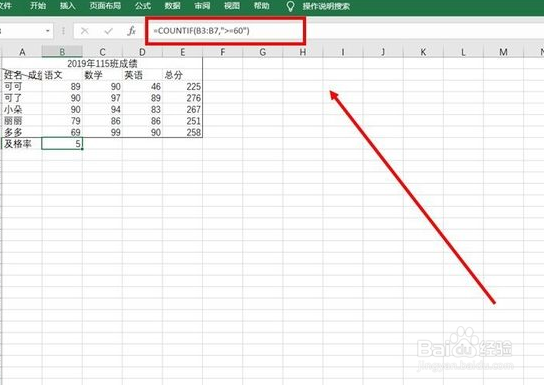The height and width of the screenshot is (385, 544).
Task: Select the name cell 小朵
Action: (22, 109)
